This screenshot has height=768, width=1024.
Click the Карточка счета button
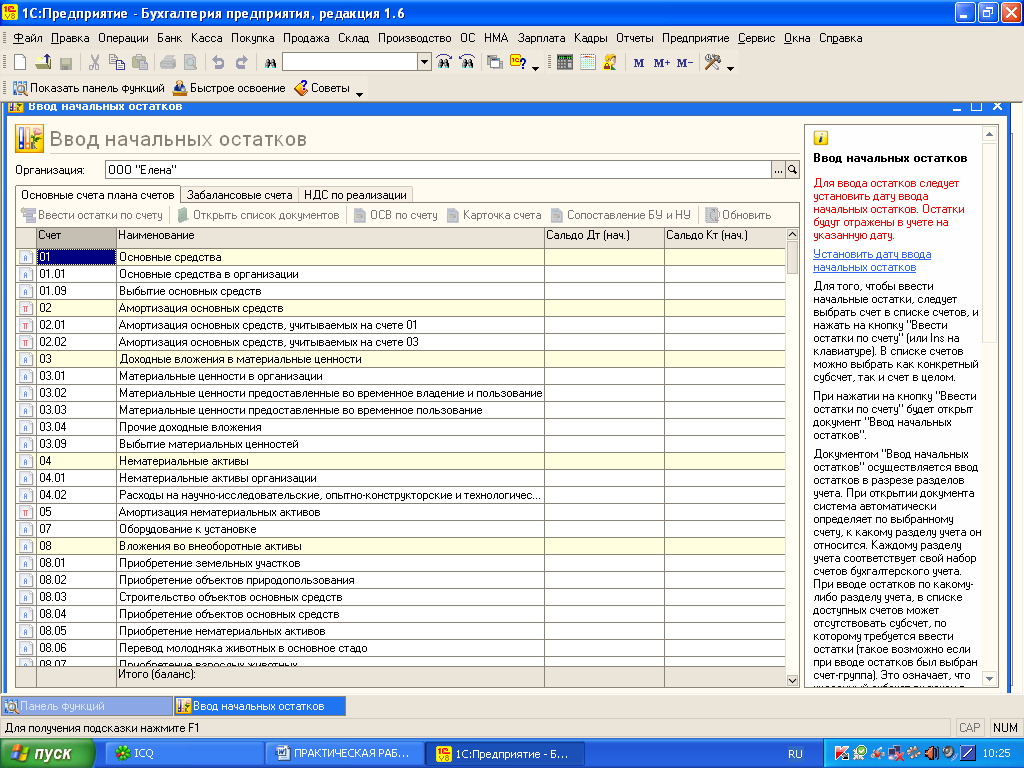[x=494, y=215]
